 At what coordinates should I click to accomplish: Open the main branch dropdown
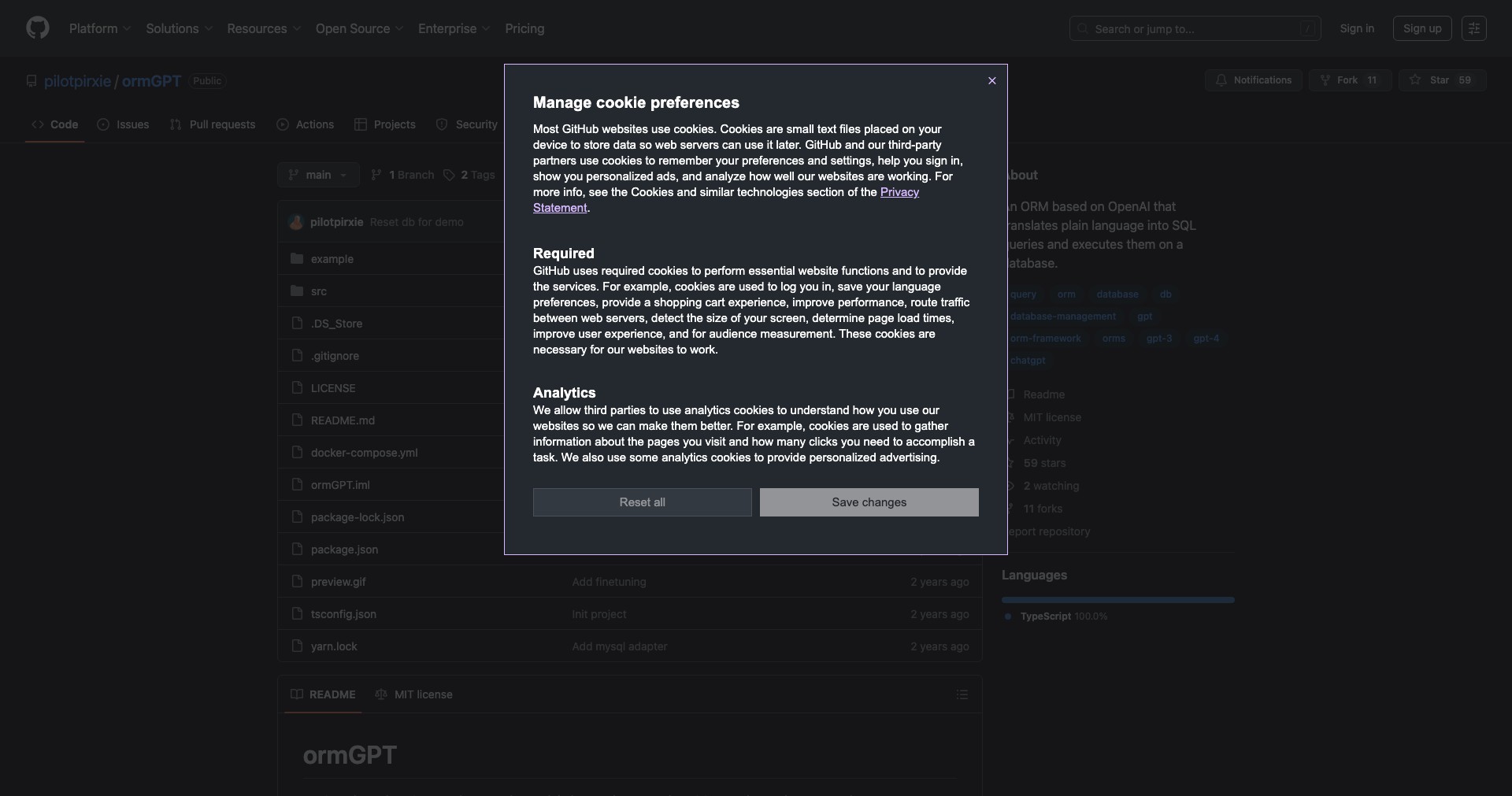pyautogui.click(x=318, y=175)
